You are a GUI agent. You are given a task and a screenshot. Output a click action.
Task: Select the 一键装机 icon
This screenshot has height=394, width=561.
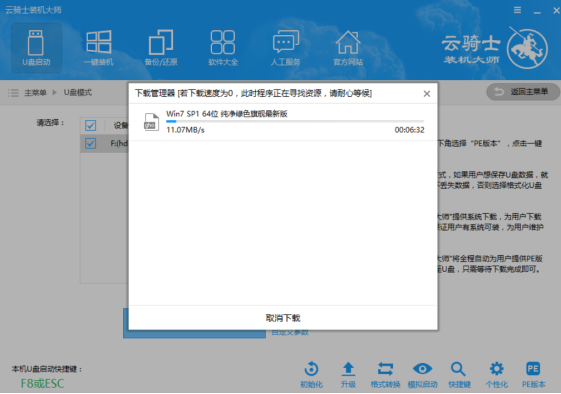pyautogui.click(x=98, y=48)
